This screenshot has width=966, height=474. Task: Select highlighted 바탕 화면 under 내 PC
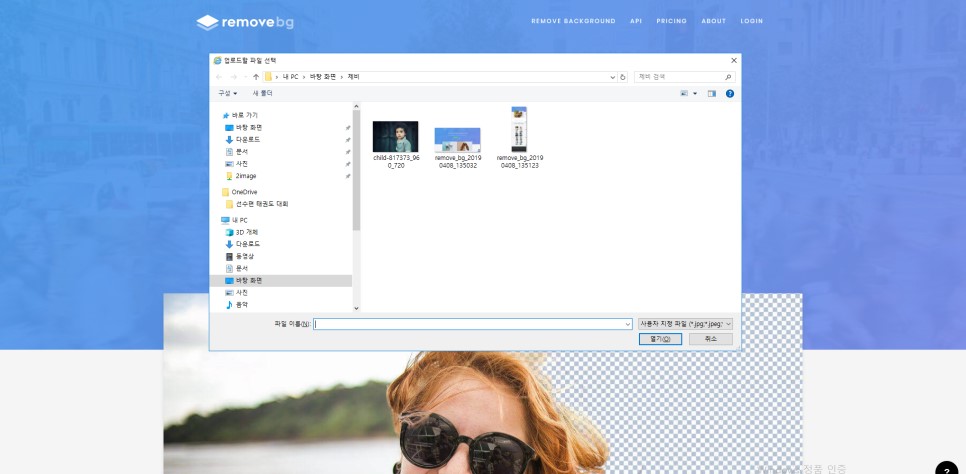click(281, 280)
